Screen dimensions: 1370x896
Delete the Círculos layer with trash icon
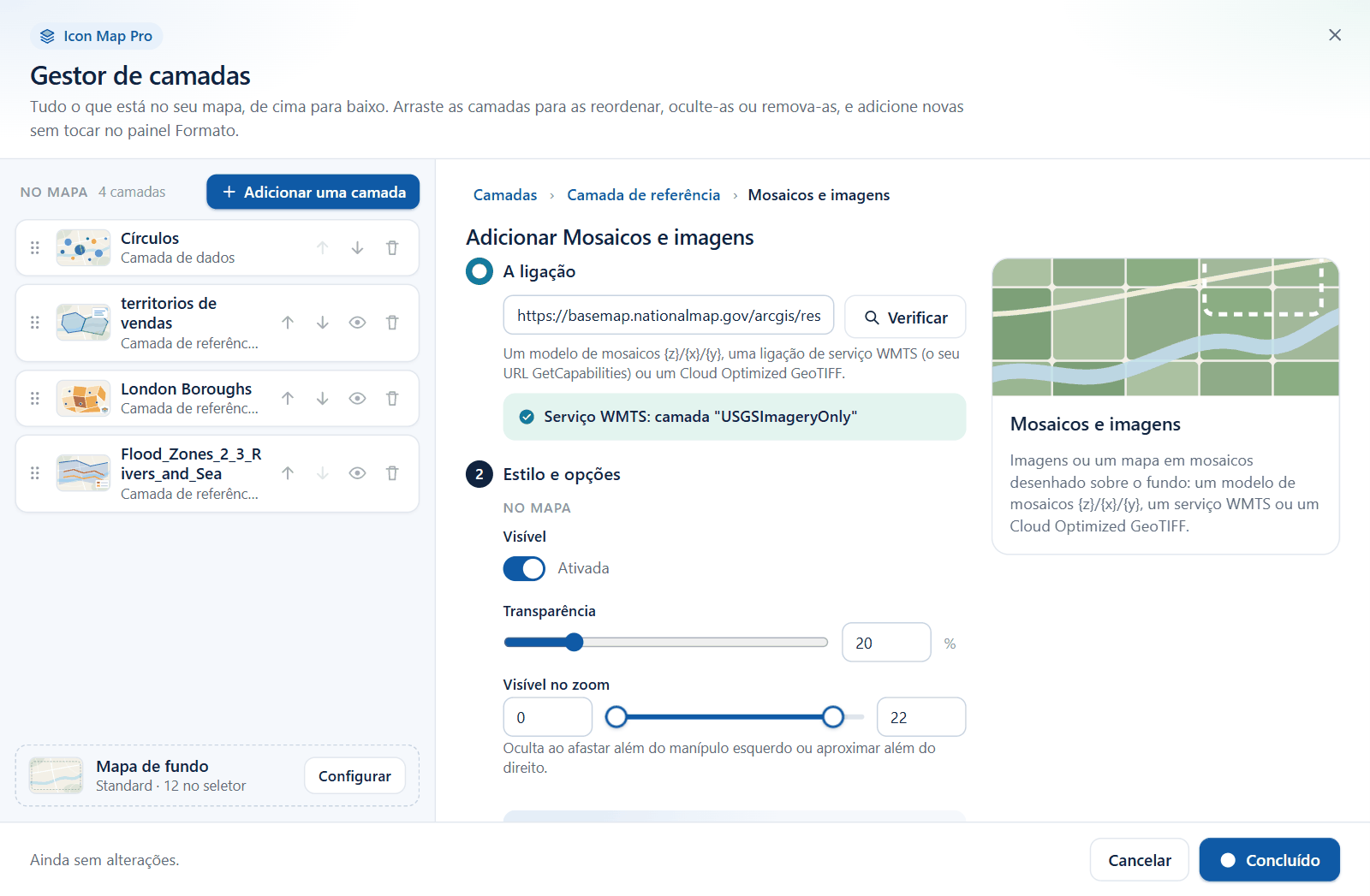click(392, 248)
